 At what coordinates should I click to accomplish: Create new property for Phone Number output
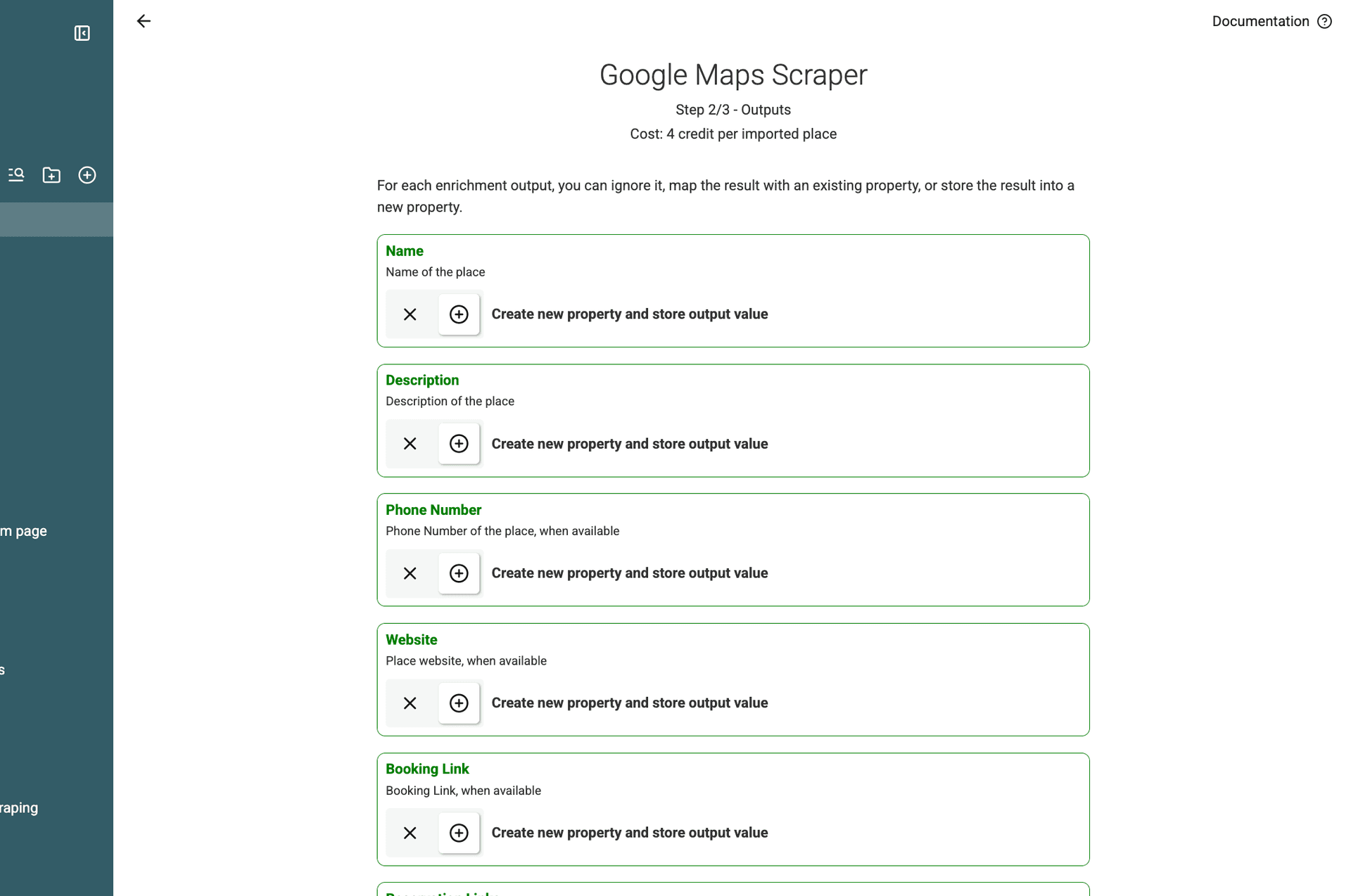pyautogui.click(x=459, y=573)
